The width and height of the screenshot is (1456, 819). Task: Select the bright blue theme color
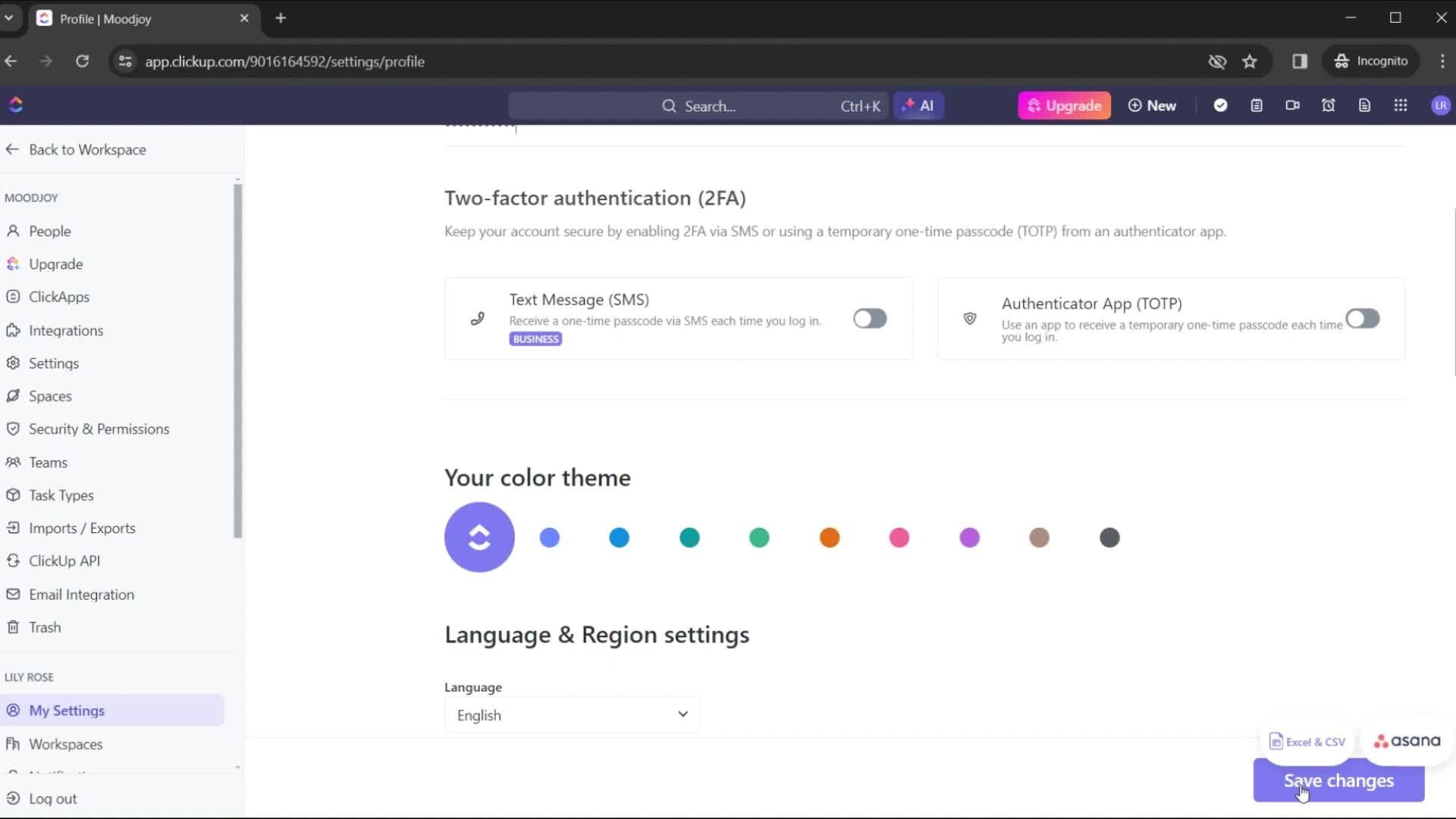pyautogui.click(x=620, y=538)
